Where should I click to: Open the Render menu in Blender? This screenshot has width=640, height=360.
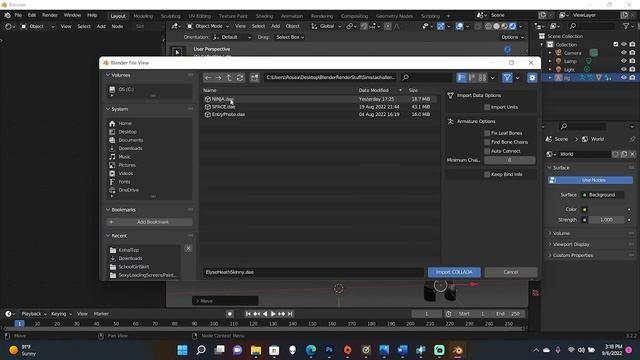coord(50,16)
